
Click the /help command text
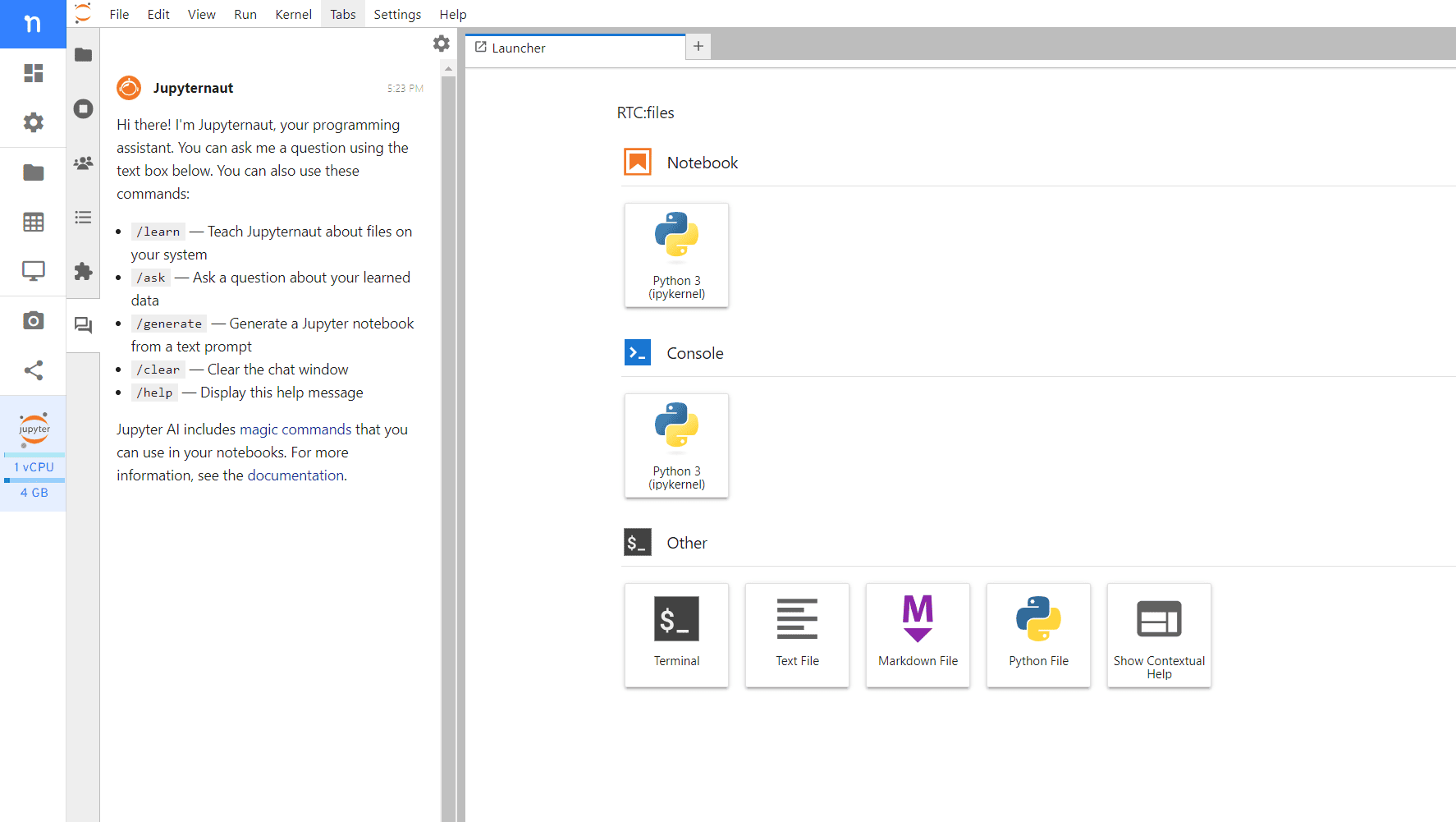point(154,393)
